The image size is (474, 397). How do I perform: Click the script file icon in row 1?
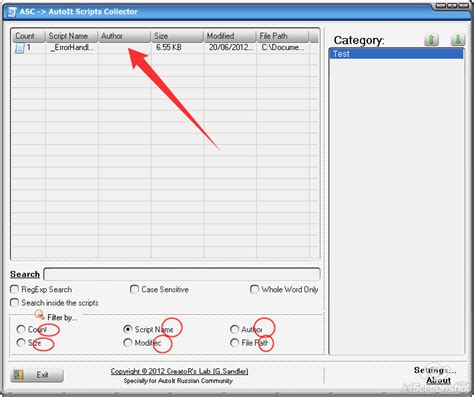point(20,48)
